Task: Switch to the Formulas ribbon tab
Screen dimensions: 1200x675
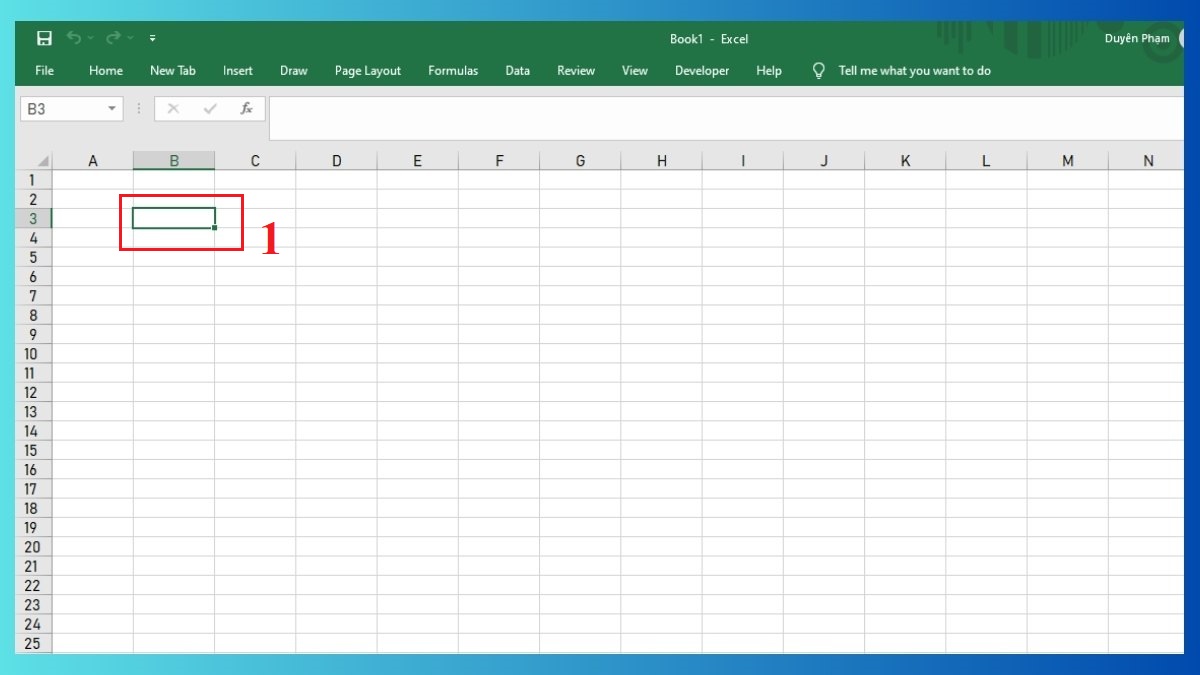Action: click(452, 70)
